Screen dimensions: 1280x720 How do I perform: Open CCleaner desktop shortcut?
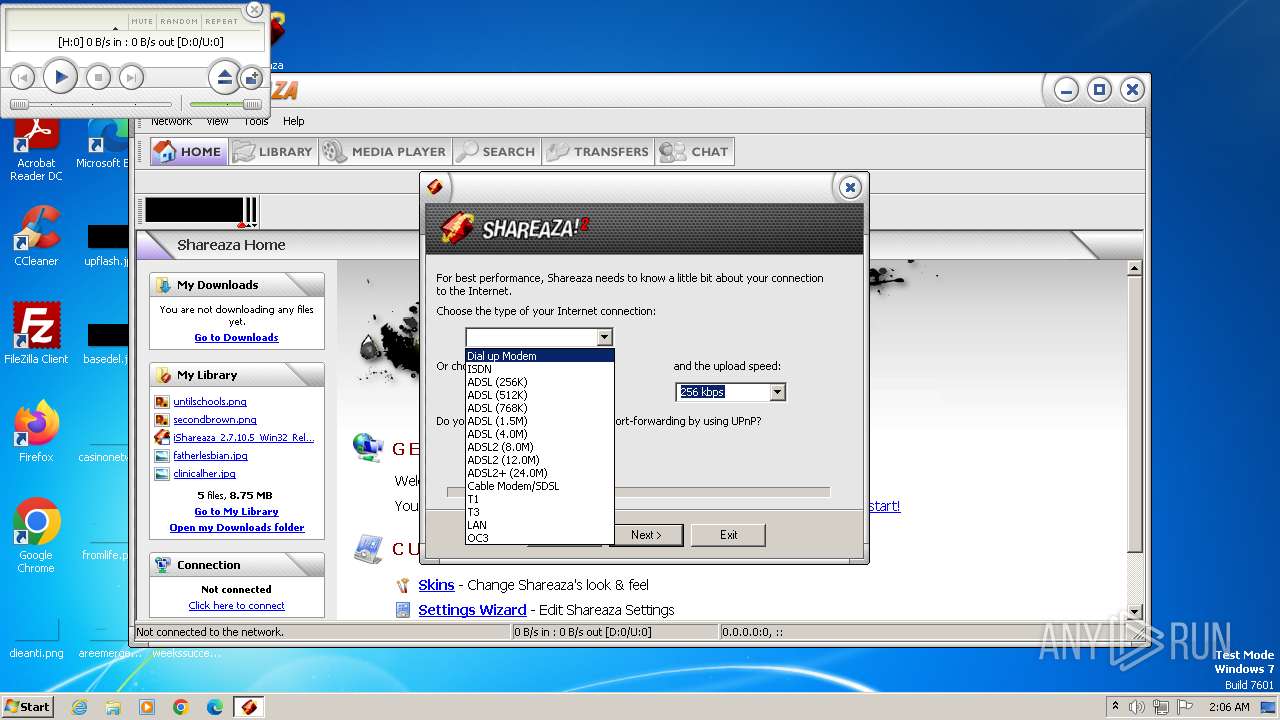(36, 237)
